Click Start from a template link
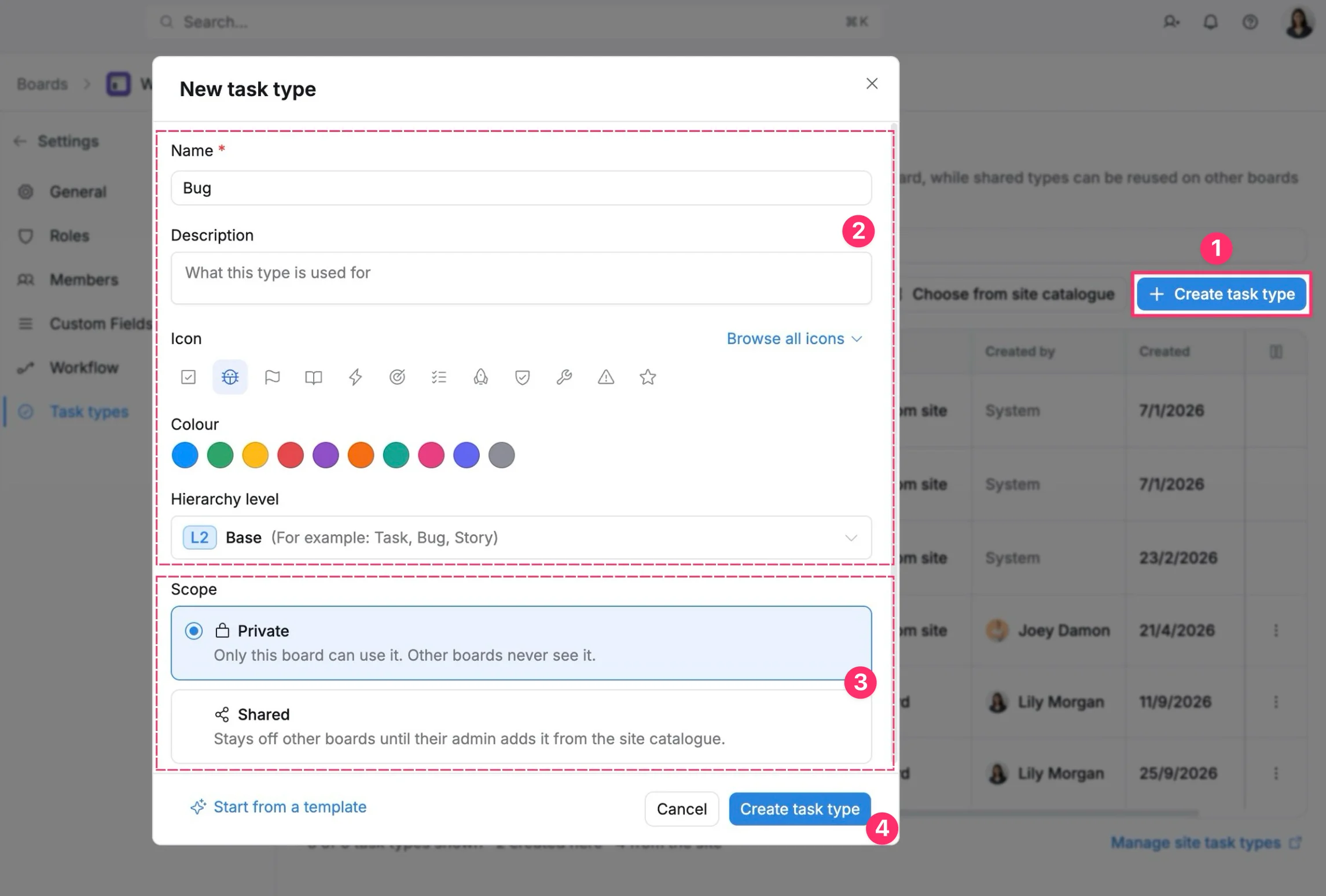 (x=278, y=807)
